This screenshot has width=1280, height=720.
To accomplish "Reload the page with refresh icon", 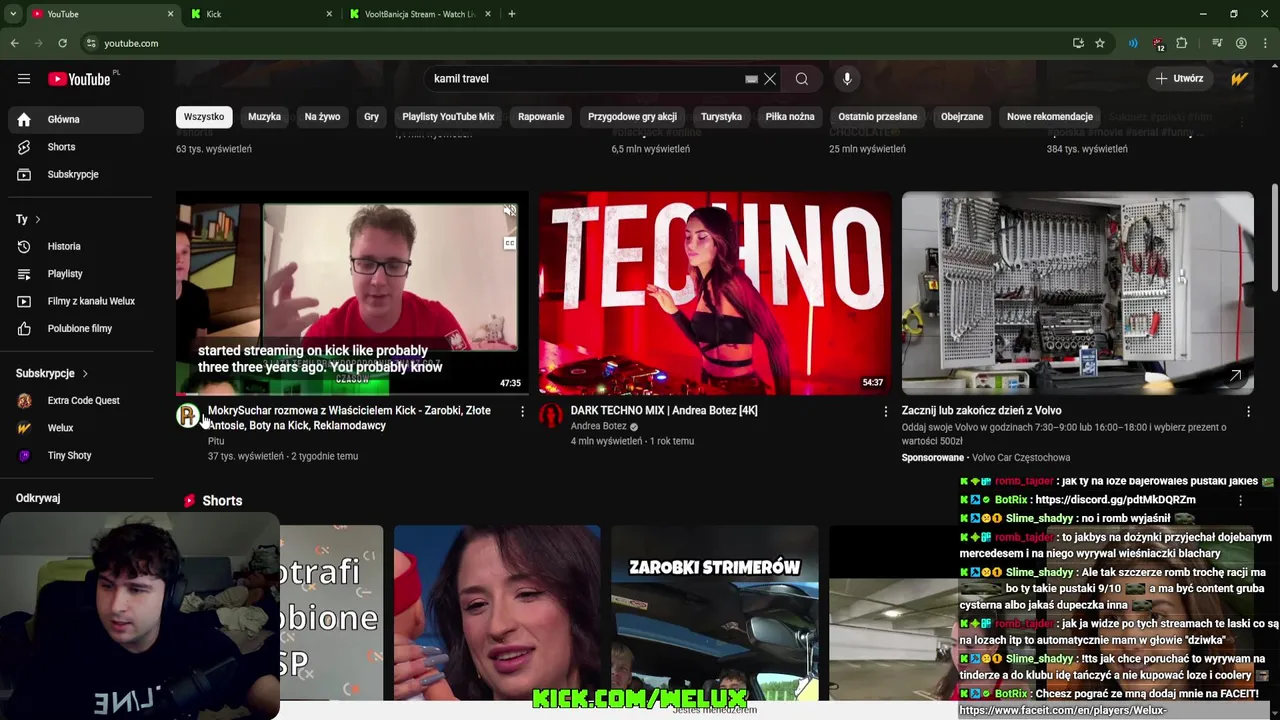I will coord(62,43).
